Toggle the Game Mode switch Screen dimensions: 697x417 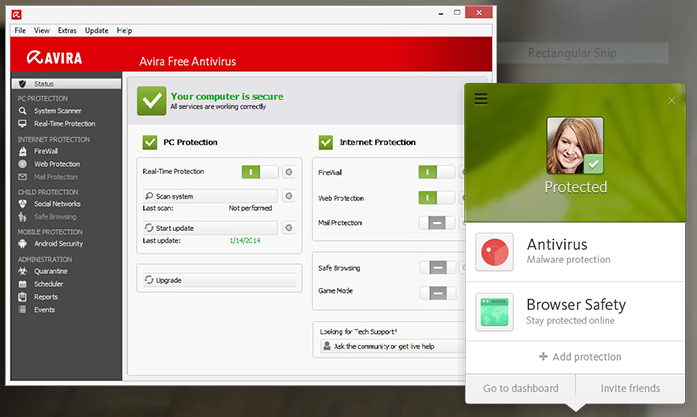(x=438, y=293)
